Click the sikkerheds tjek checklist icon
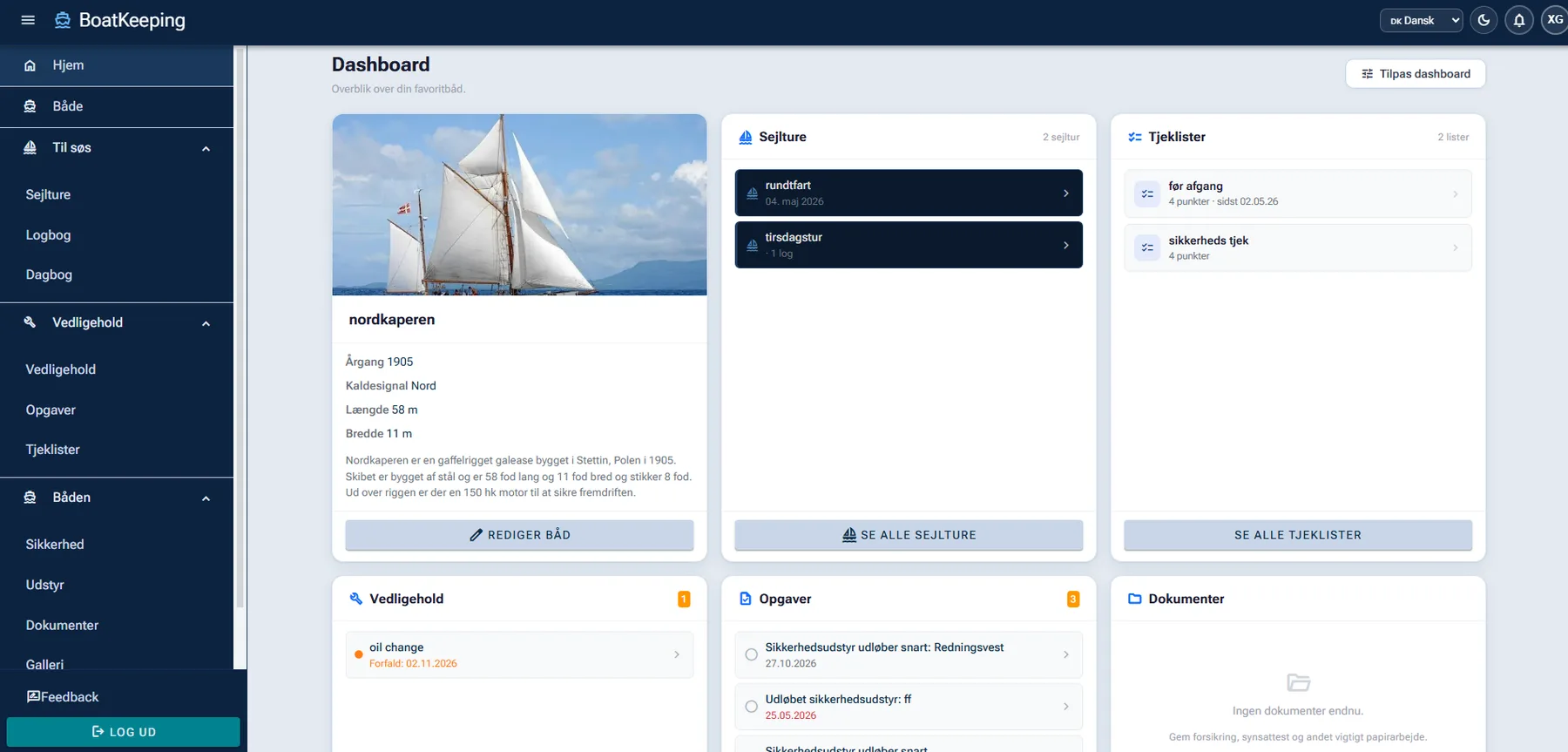 pos(1147,247)
